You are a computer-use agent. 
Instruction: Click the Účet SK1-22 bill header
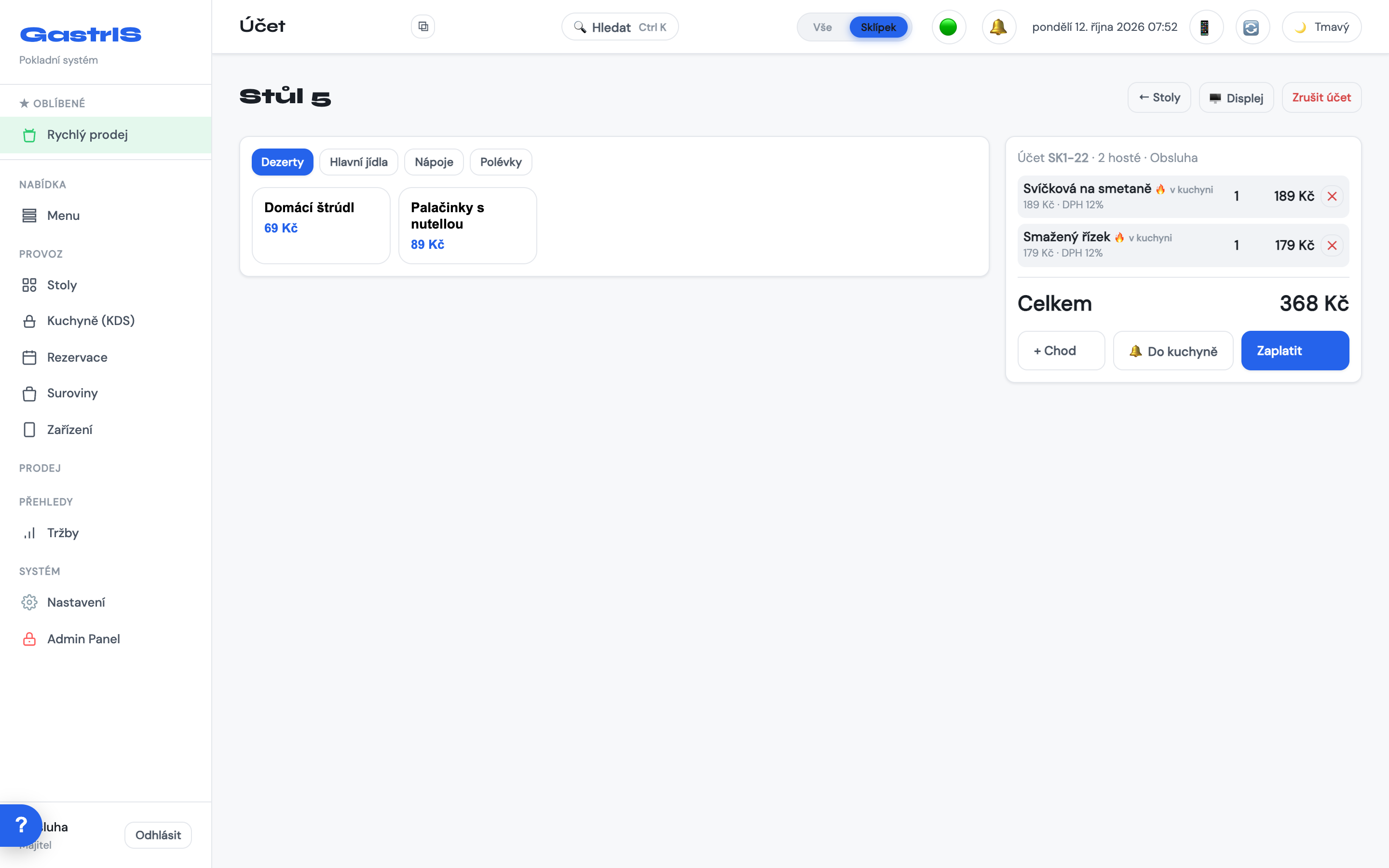(1108, 158)
